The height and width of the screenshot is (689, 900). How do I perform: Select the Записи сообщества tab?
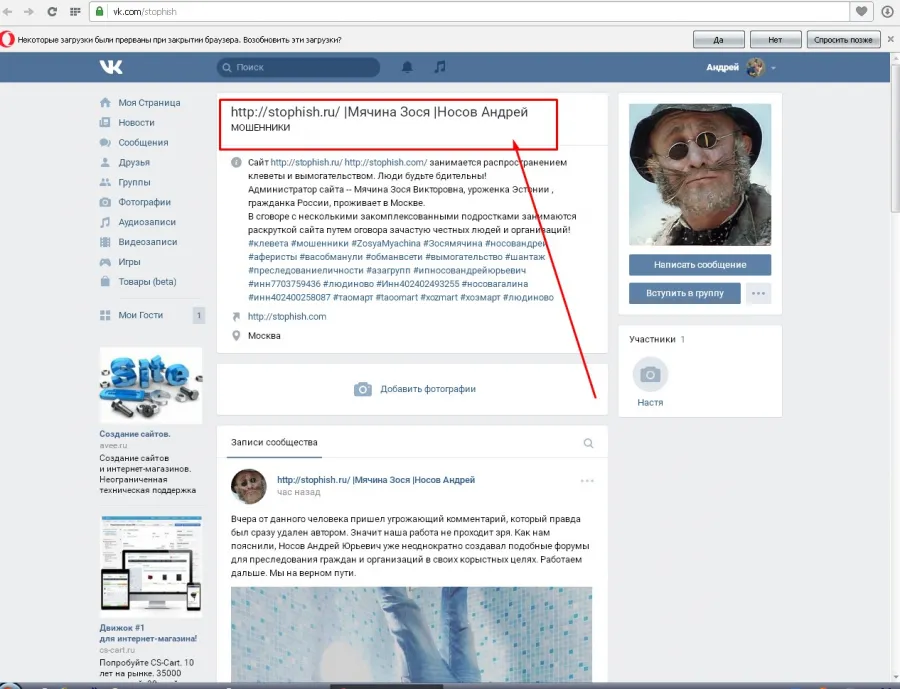point(274,442)
